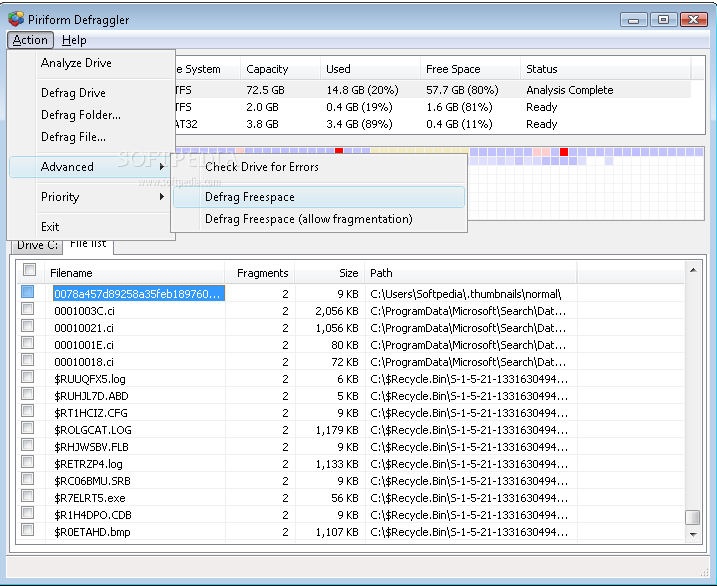Open the Action menu
The image size is (717, 586).
[30, 40]
